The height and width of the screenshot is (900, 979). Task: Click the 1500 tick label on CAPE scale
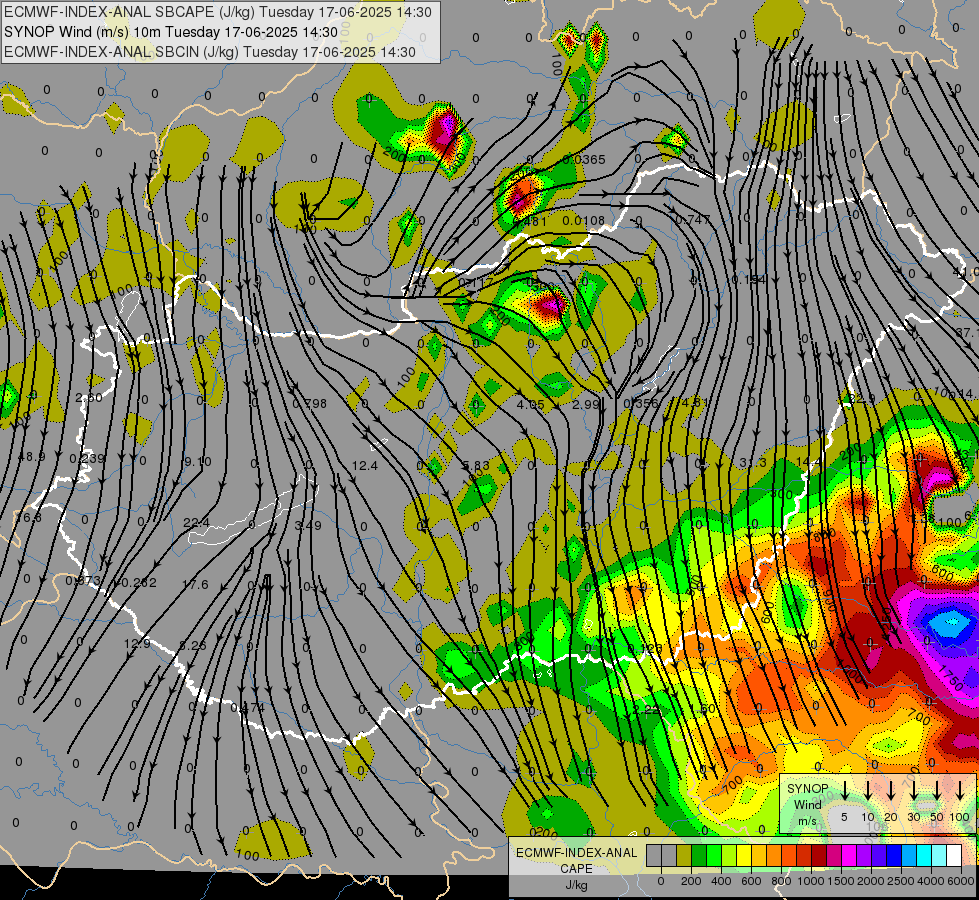(x=842, y=881)
